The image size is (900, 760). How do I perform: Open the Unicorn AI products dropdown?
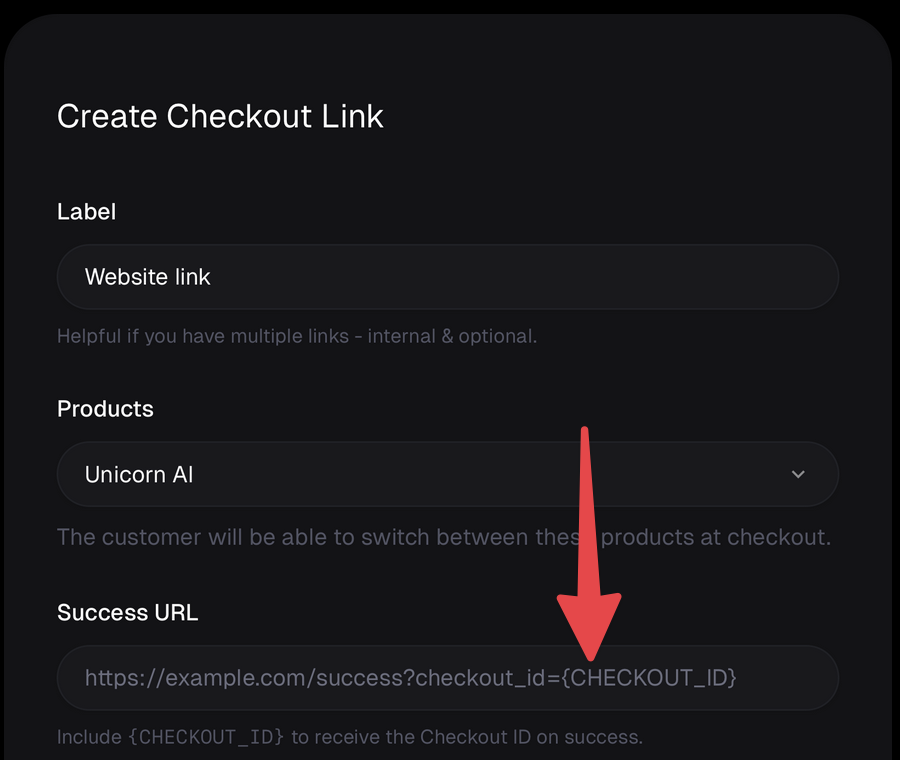(x=447, y=474)
